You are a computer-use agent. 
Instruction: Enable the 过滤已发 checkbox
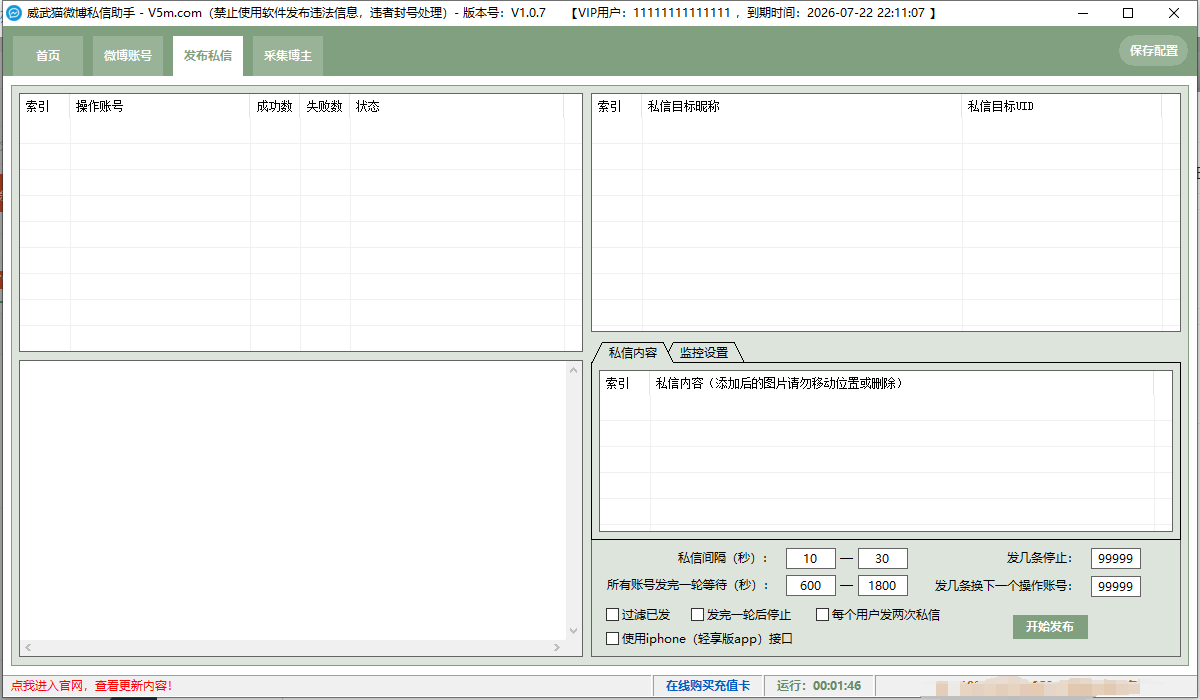point(613,615)
